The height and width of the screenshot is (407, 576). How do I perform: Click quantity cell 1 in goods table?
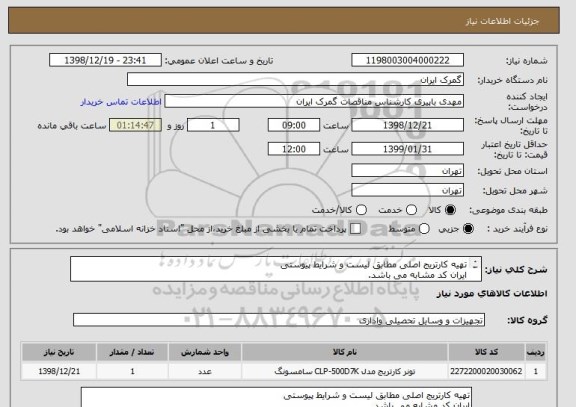pyautogui.click(x=132, y=371)
